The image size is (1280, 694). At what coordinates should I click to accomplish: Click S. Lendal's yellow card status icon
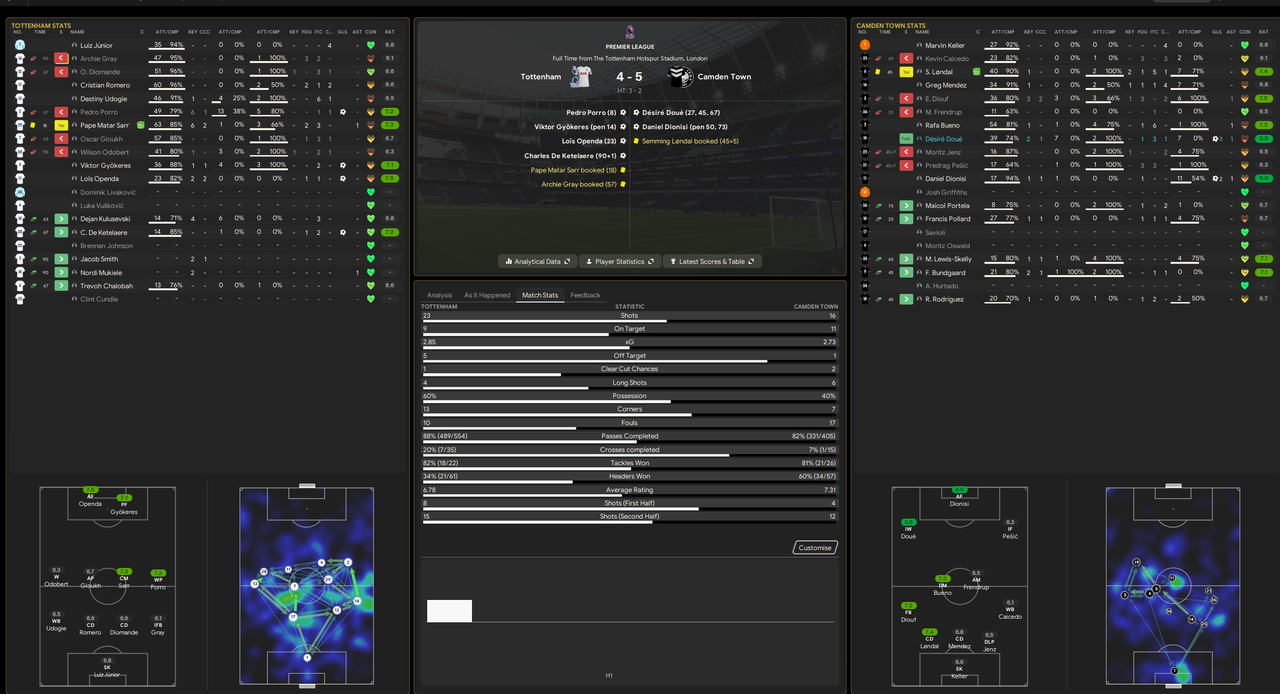click(x=906, y=72)
